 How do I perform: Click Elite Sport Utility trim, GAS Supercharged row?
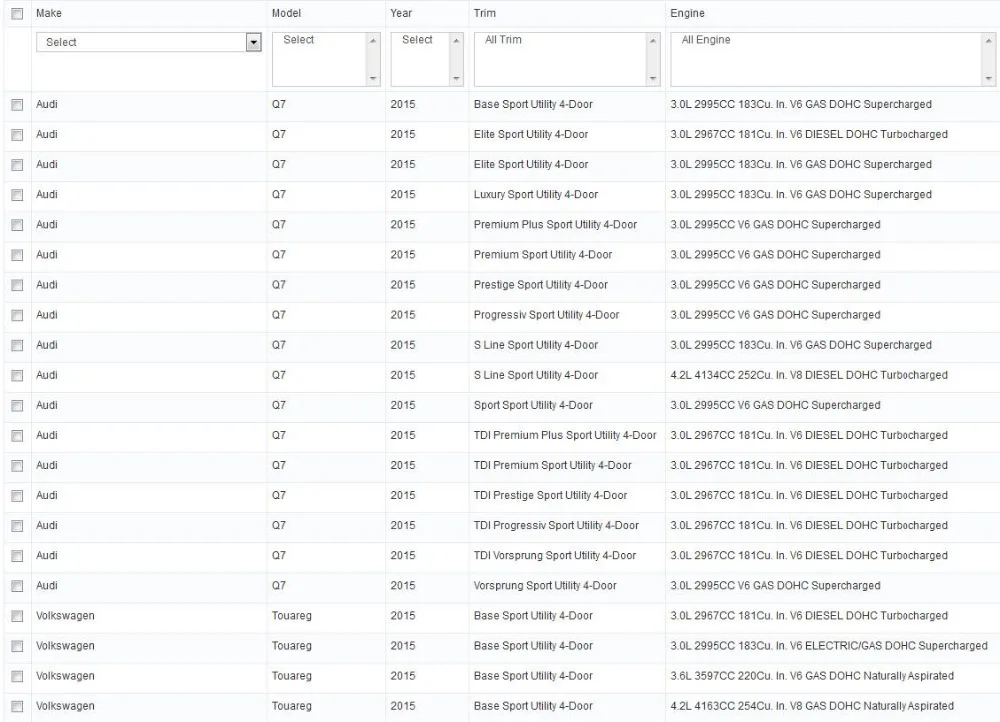click(x=531, y=165)
